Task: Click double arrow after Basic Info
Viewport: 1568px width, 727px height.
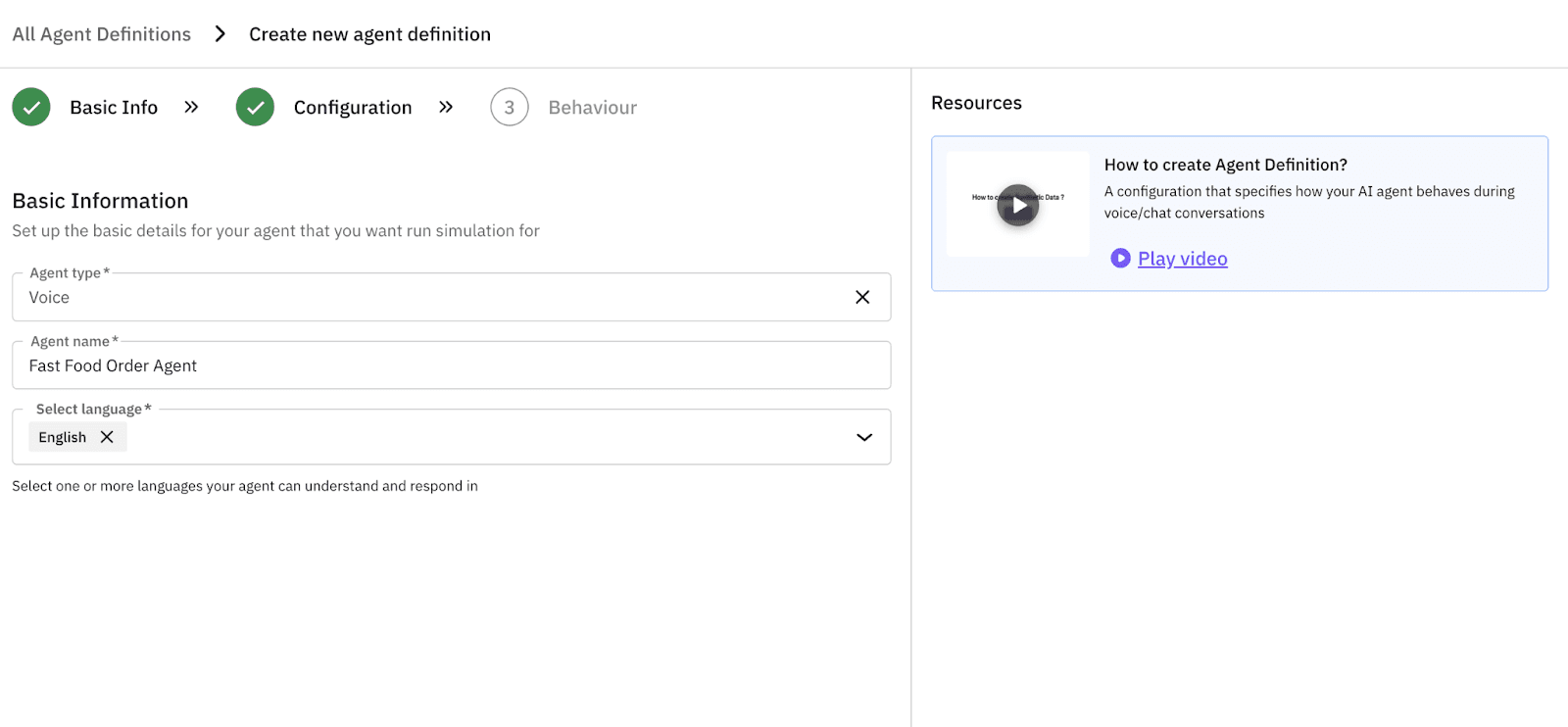Action: click(x=191, y=107)
